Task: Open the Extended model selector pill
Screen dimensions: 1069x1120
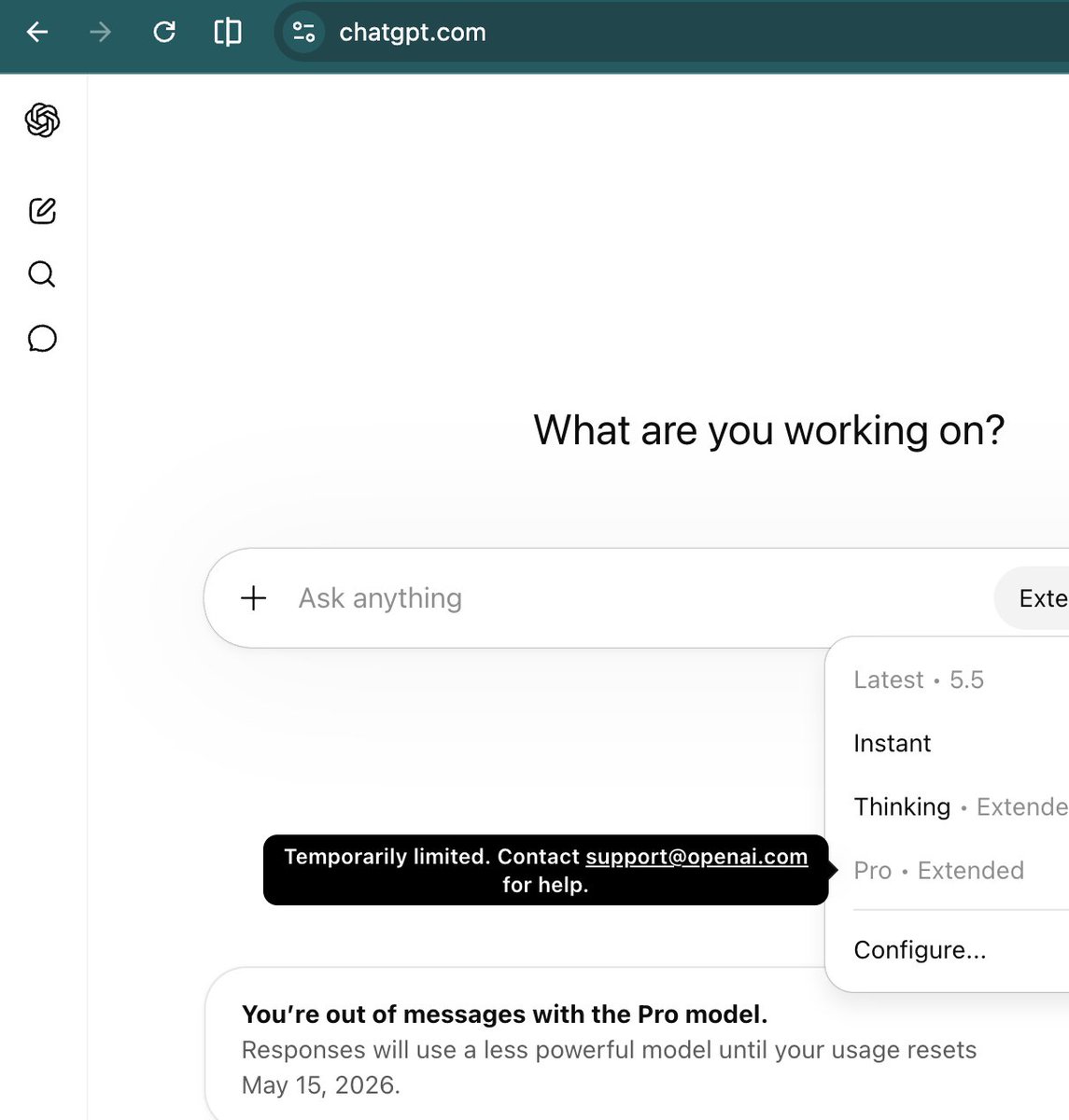Action: tap(1032, 598)
